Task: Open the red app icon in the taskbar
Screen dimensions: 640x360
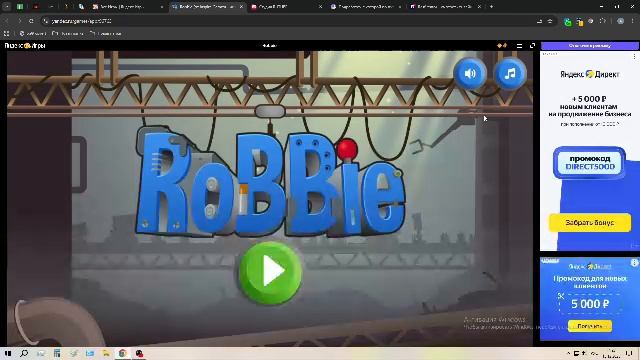Action: click(x=139, y=353)
